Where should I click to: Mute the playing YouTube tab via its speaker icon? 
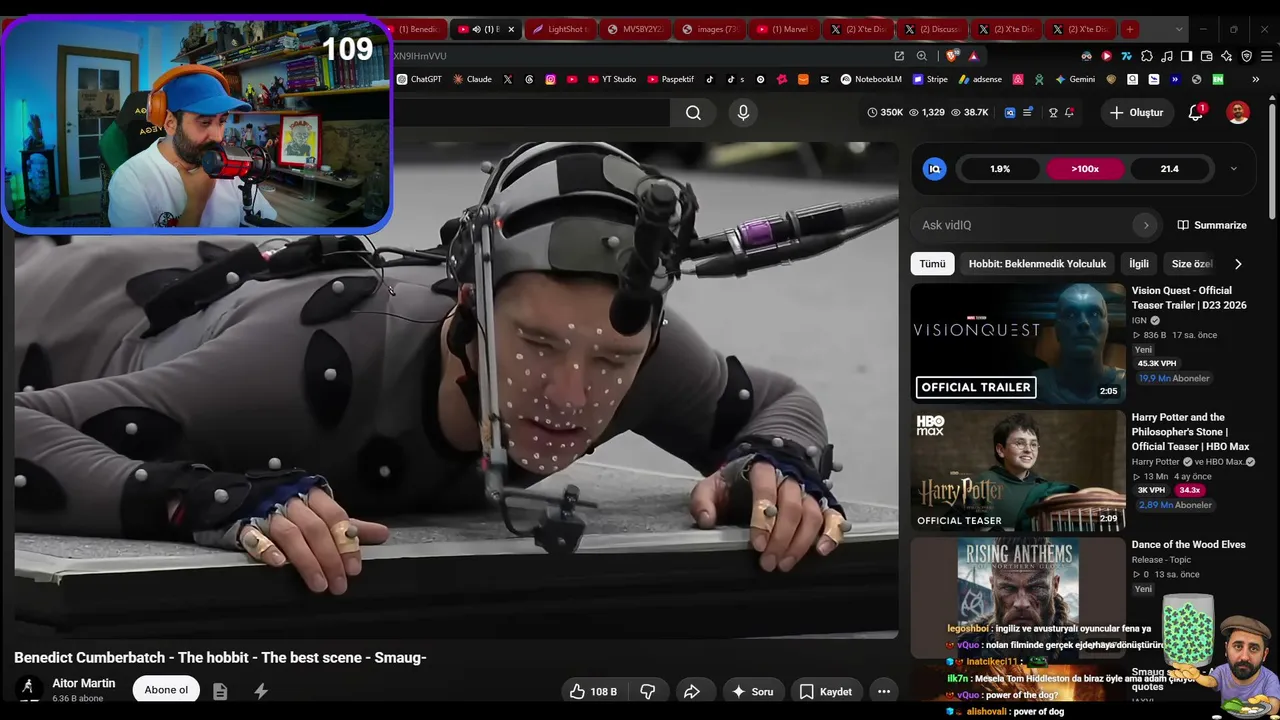pos(476,29)
